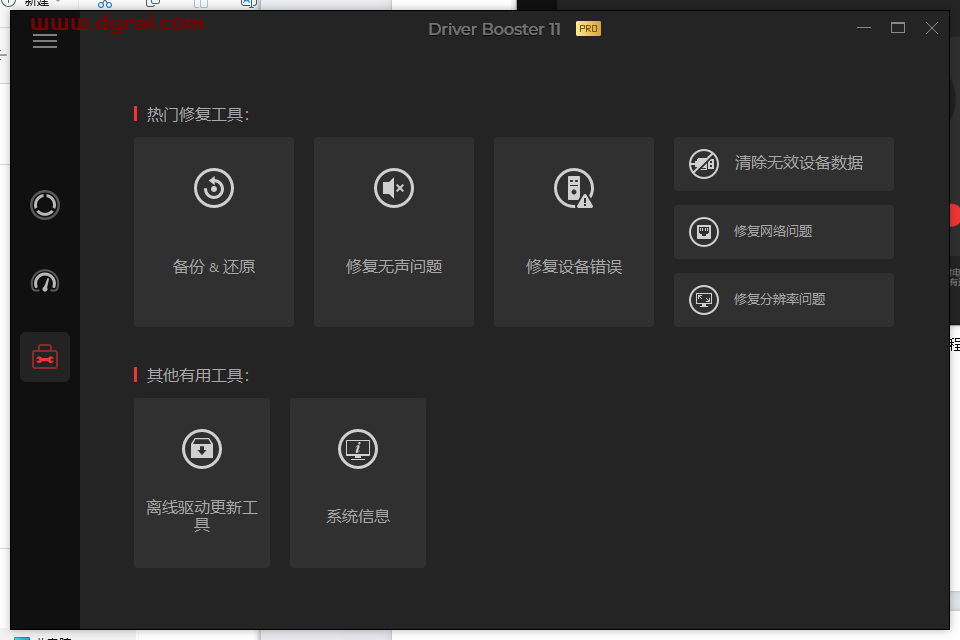Minimize the Driver Booster window
Image resolution: width=960 pixels, height=640 pixels.
(x=864, y=28)
